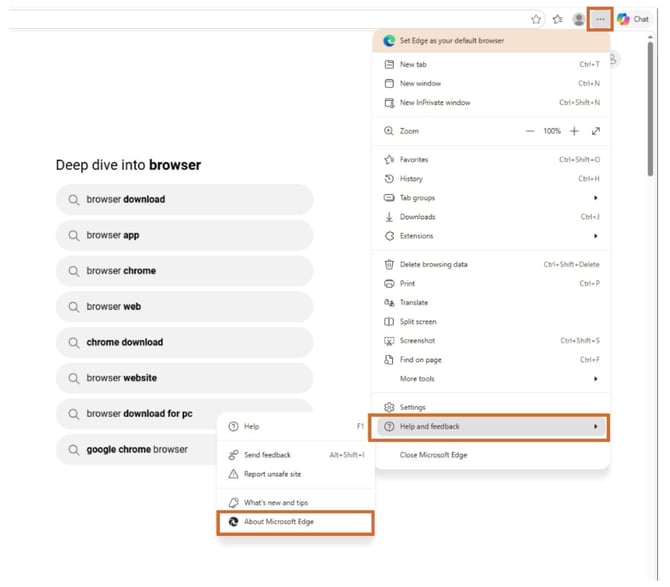Add this page to favorites star icon

536,19
